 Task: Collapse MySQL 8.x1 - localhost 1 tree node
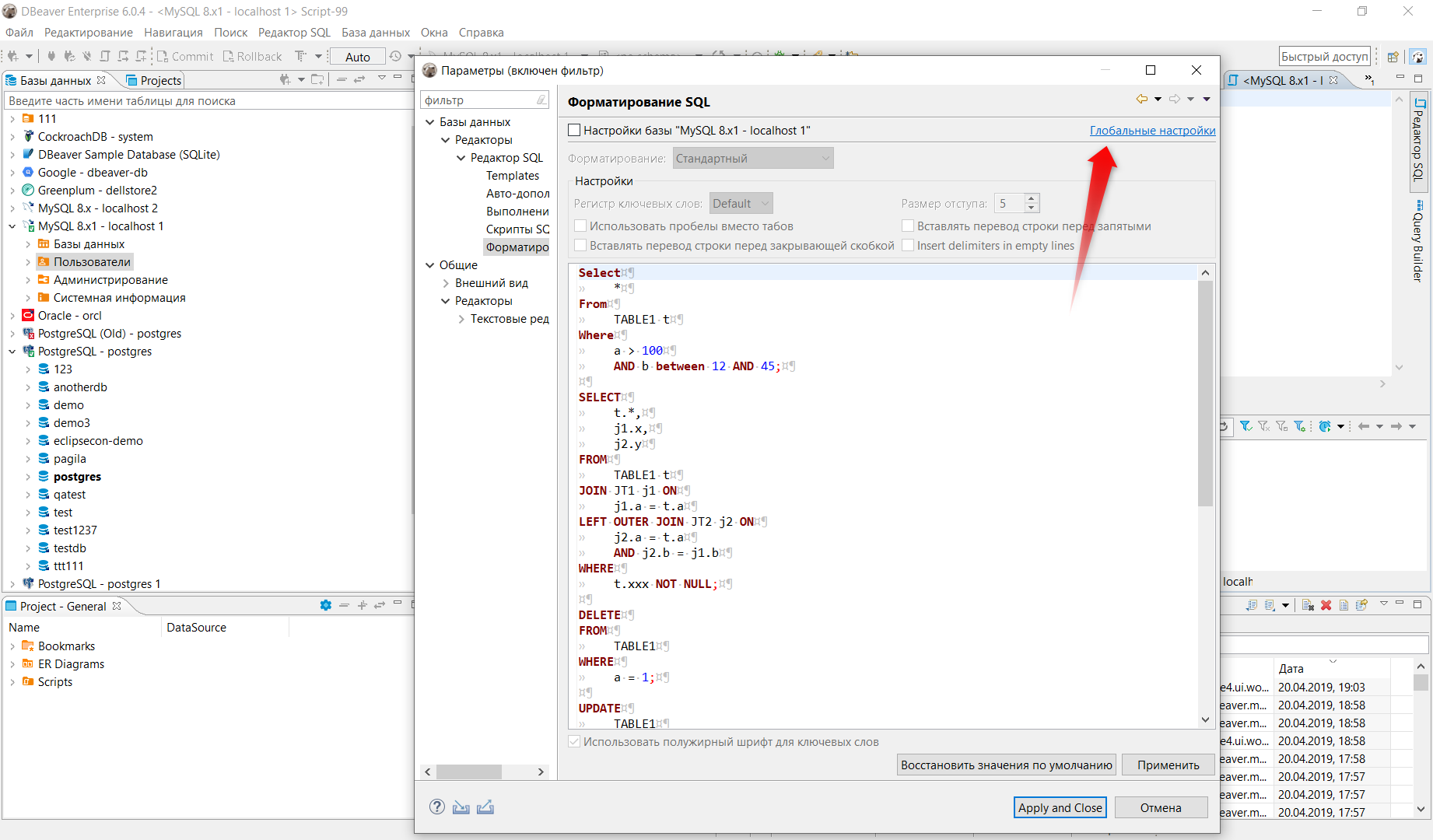(x=12, y=226)
